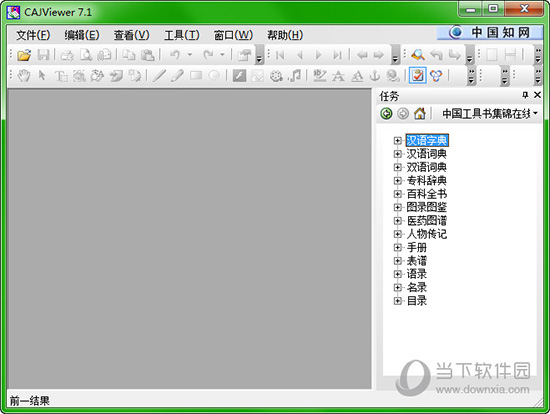Click the Flash icon in toolbar
The image size is (550, 414).
point(239,75)
